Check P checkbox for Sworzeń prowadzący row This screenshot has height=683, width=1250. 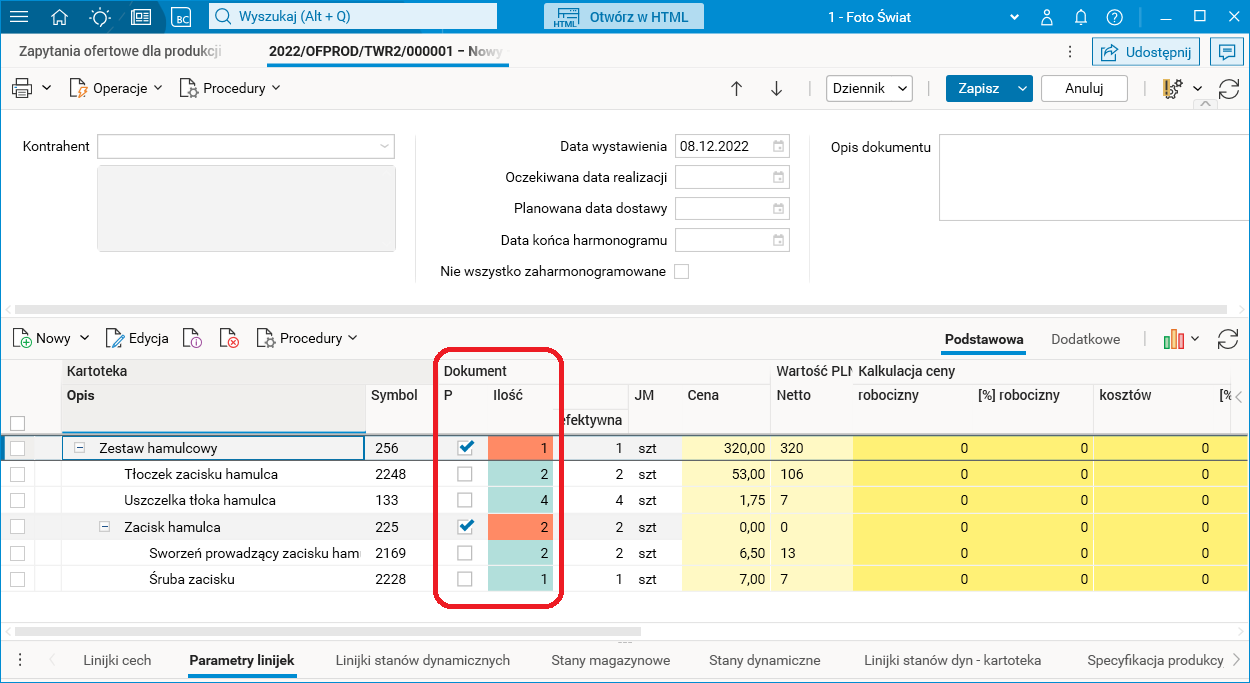[x=465, y=552]
